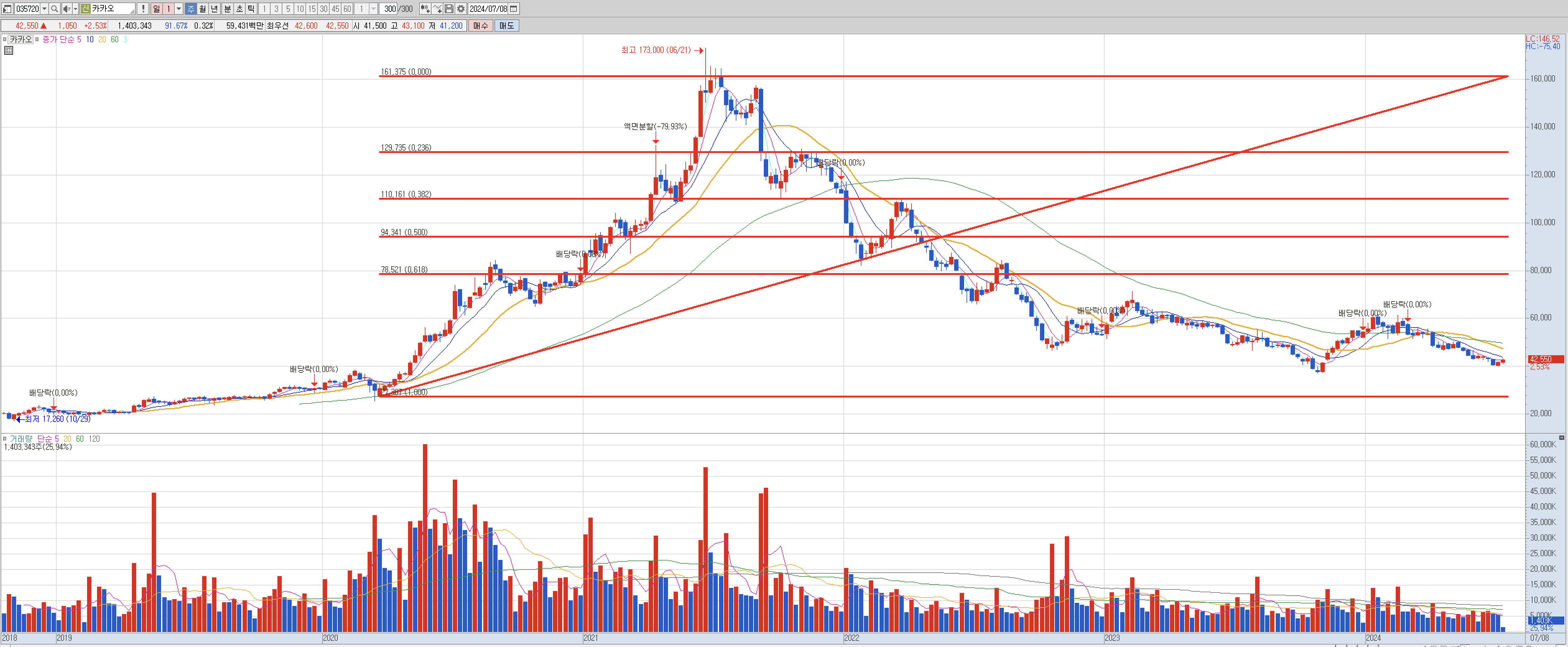
Task: Select the 년 yearly period tab
Action: pyautogui.click(x=214, y=8)
